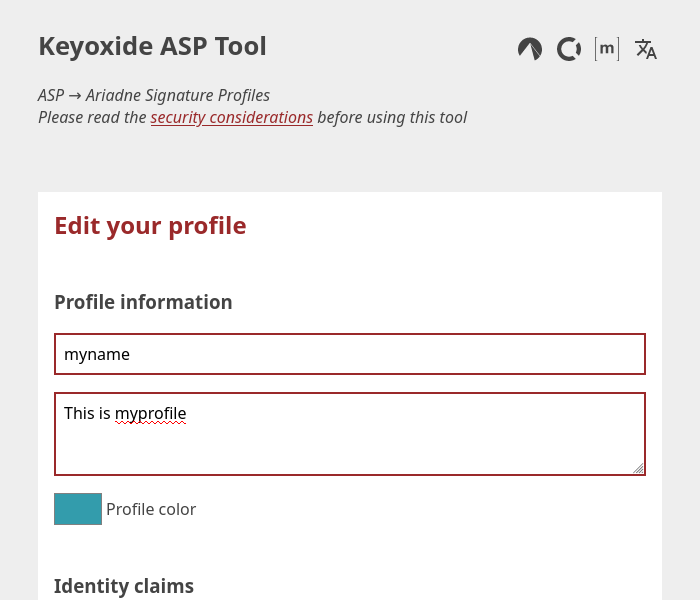Click the name field containing myname
700x600 pixels.
click(350, 354)
